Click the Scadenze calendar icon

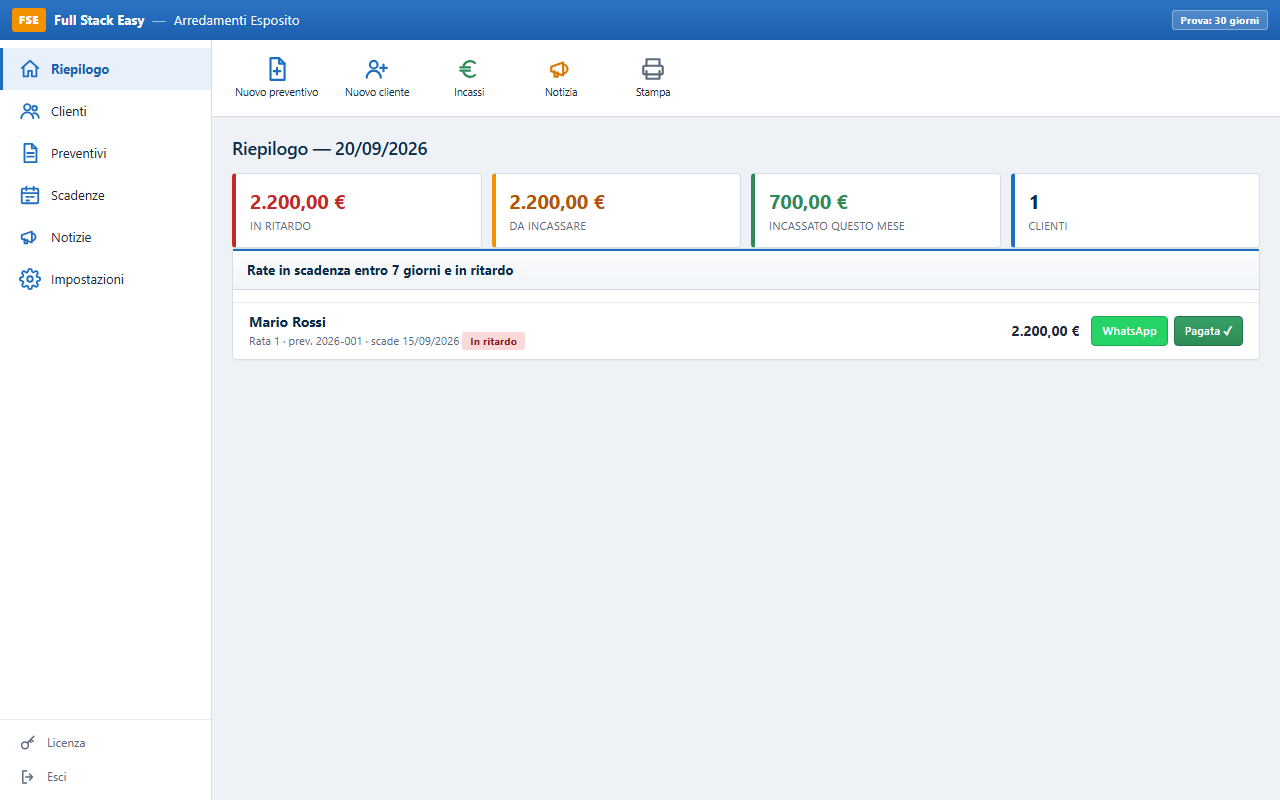[x=30, y=195]
